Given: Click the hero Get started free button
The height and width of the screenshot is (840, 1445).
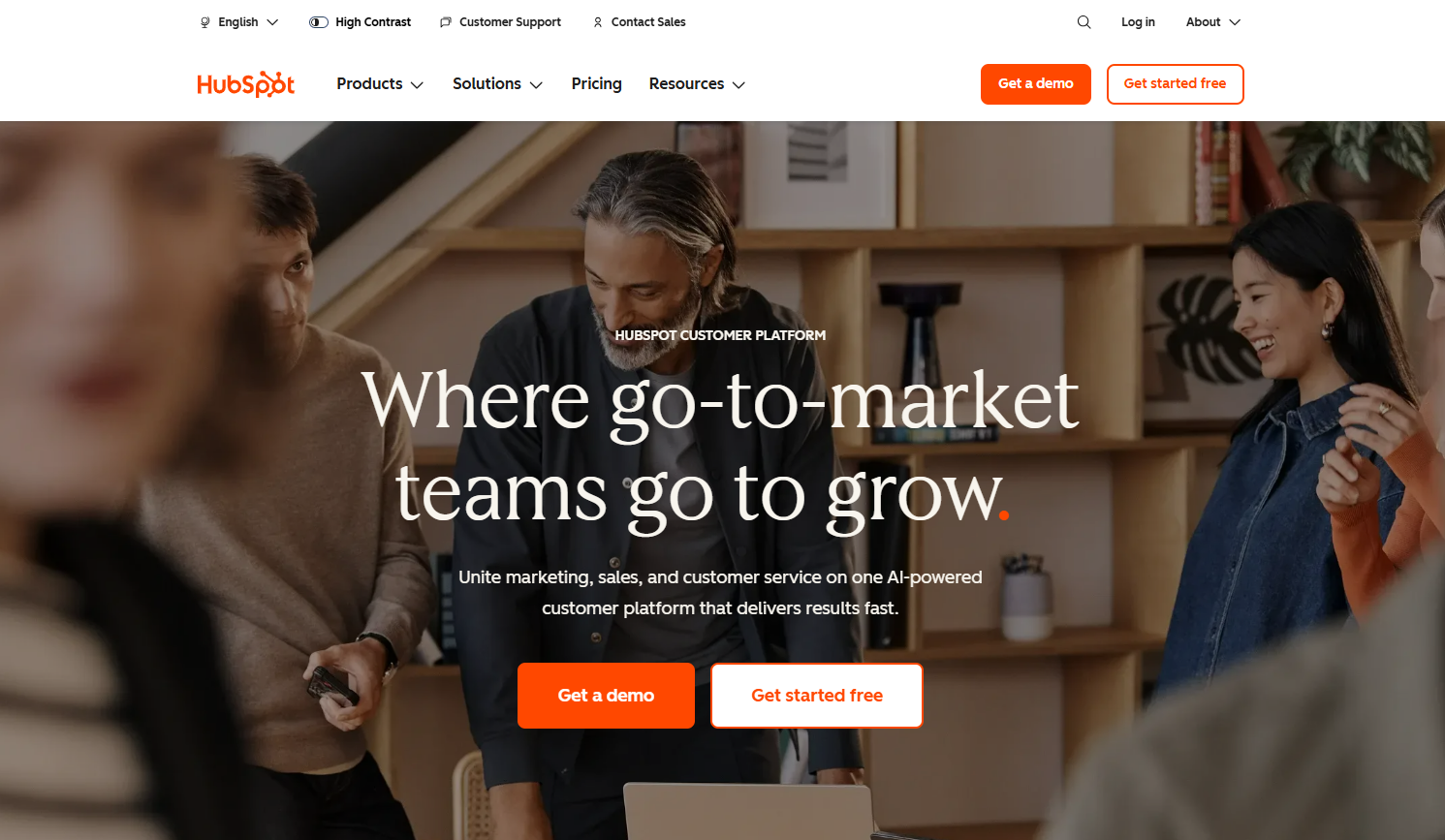Looking at the screenshot, I should tap(817, 696).
